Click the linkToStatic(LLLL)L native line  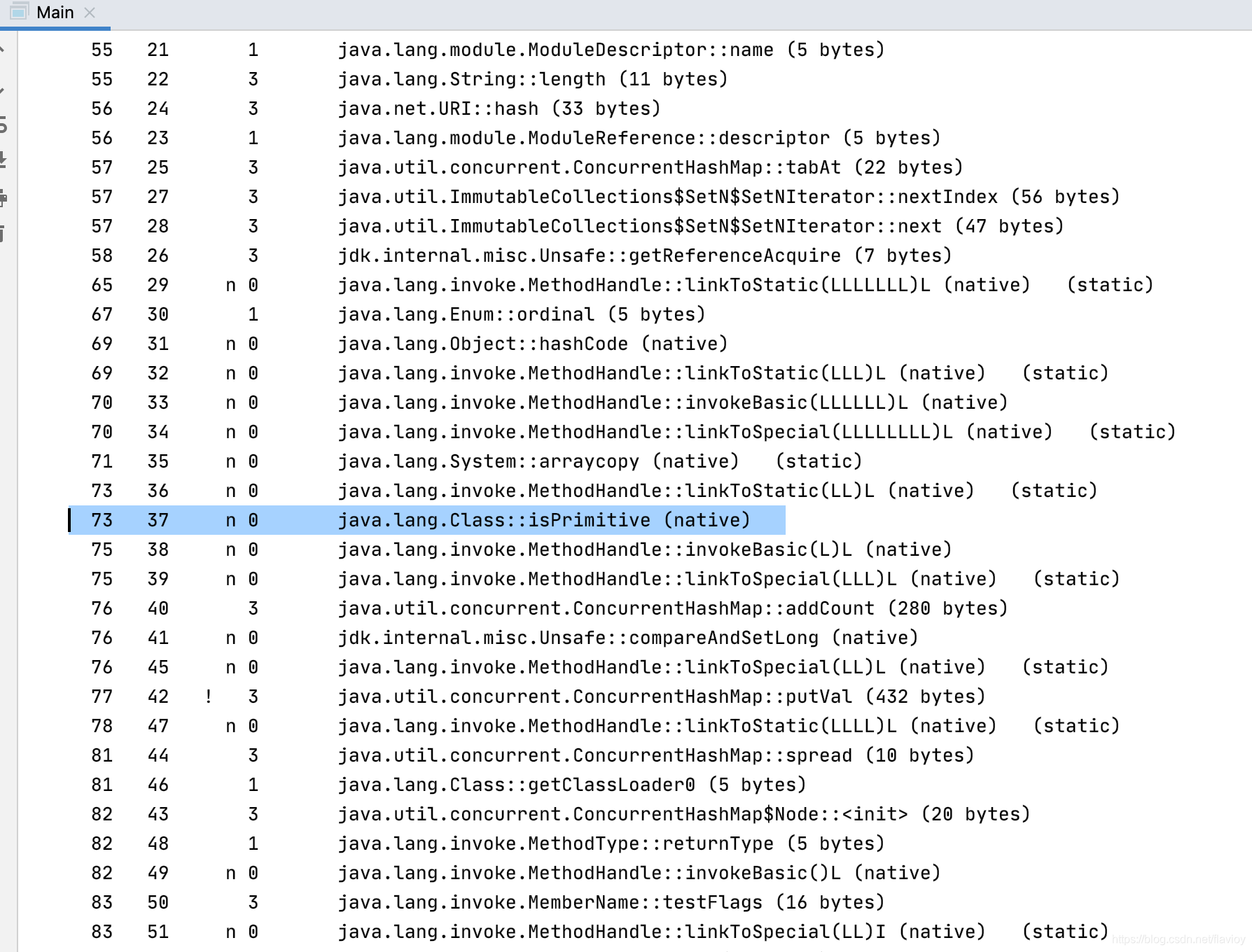pos(729,726)
